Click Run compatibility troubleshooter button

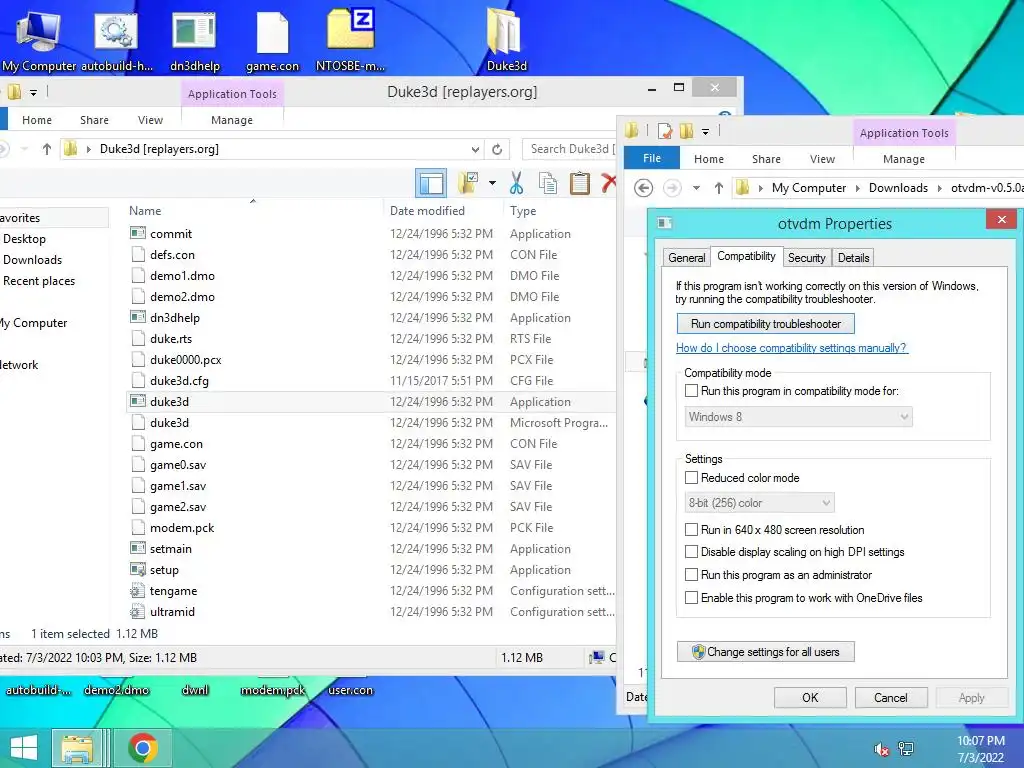point(765,324)
